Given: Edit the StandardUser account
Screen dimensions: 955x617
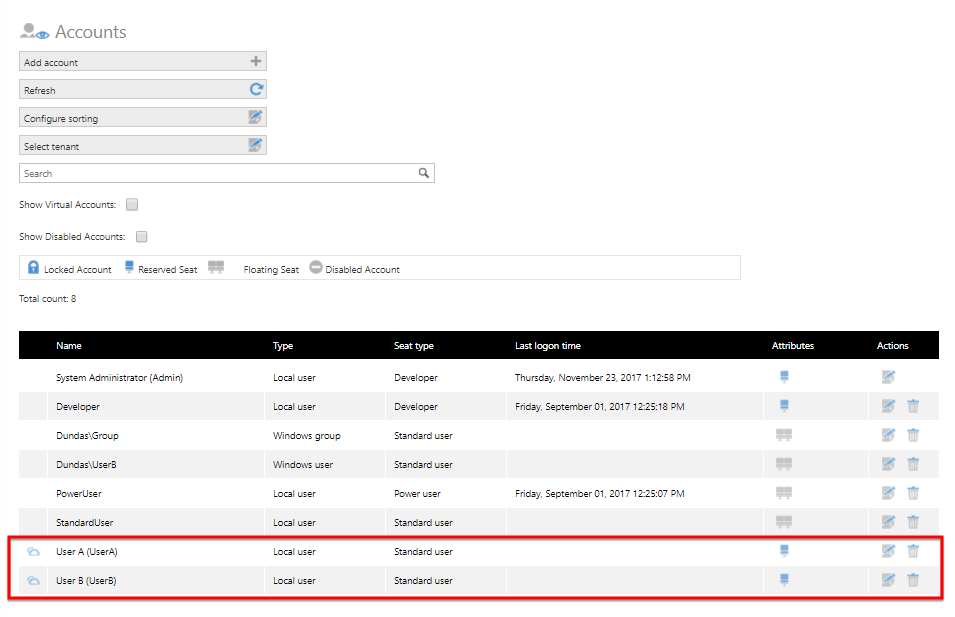Looking at the screenshot, I should coord(889,522).
